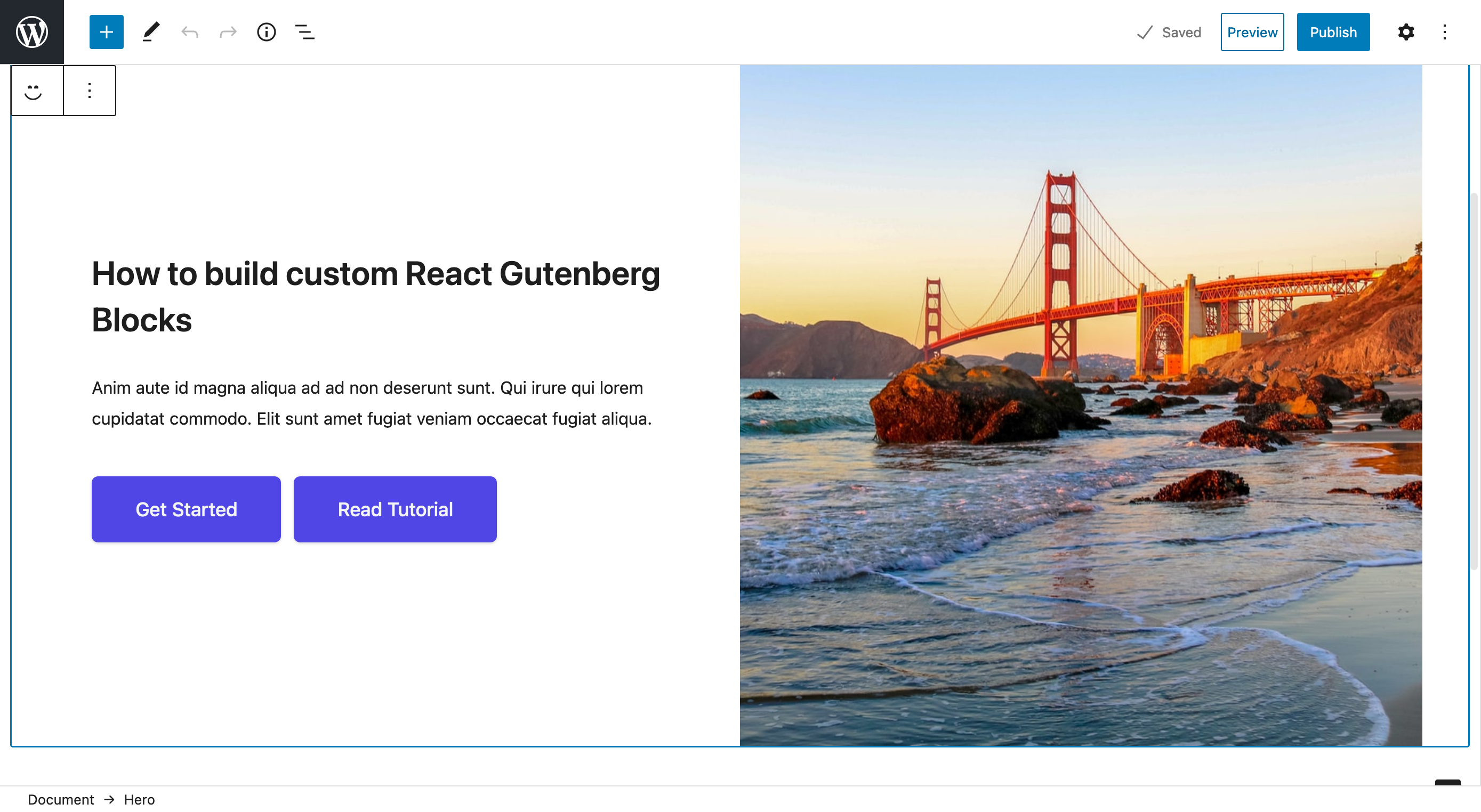Toggle the Saved status indicator
This screenshot has width=1481, height=812.
pyautogui.click(x=1169, y=31)
